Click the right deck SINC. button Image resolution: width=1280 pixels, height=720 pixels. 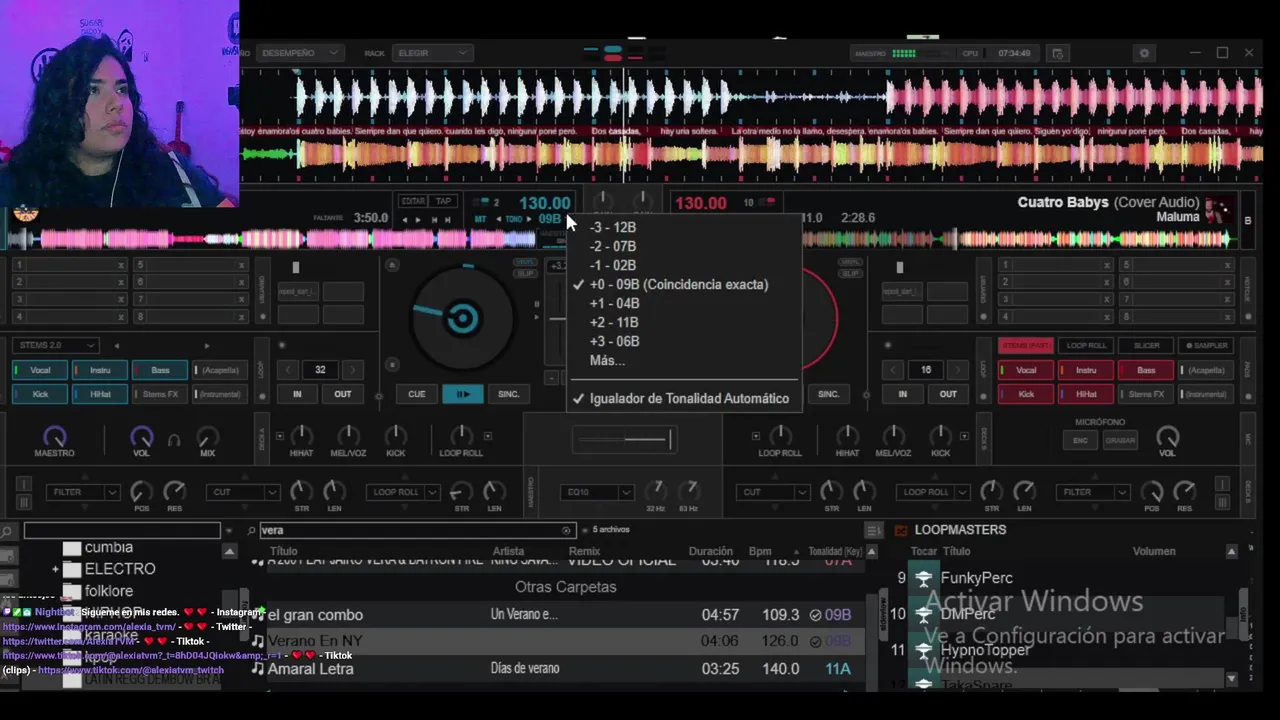pyautogui.click(x=829, y=394)
